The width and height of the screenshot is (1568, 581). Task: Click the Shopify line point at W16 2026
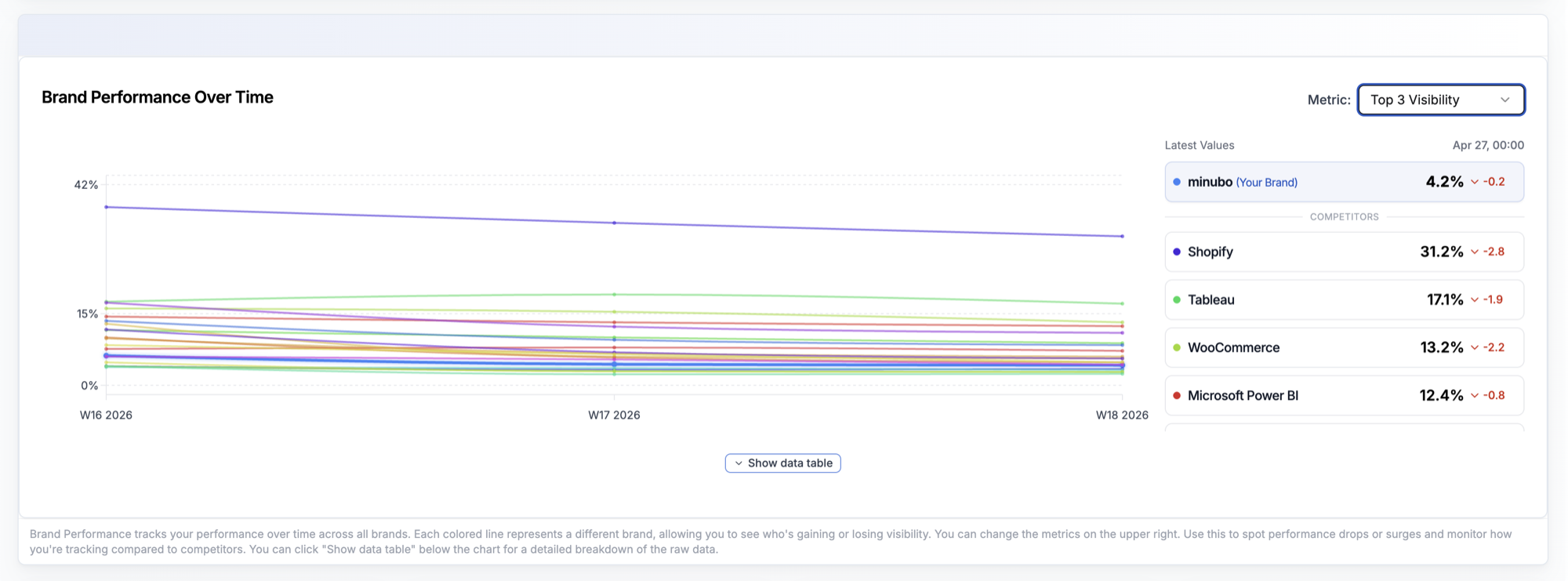(x=106, y=207)
